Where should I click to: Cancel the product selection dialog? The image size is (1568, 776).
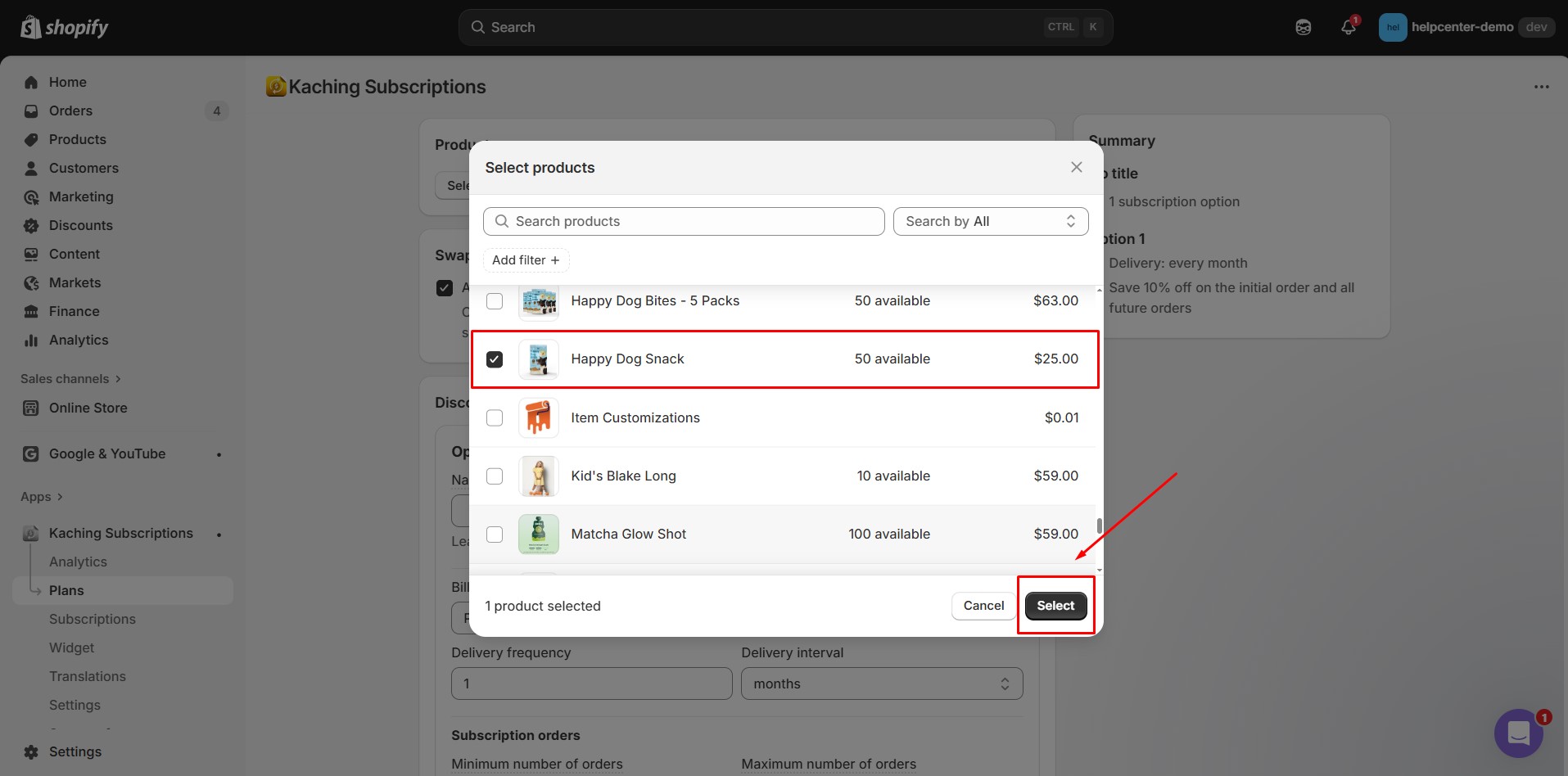click(x=983, y=606)
